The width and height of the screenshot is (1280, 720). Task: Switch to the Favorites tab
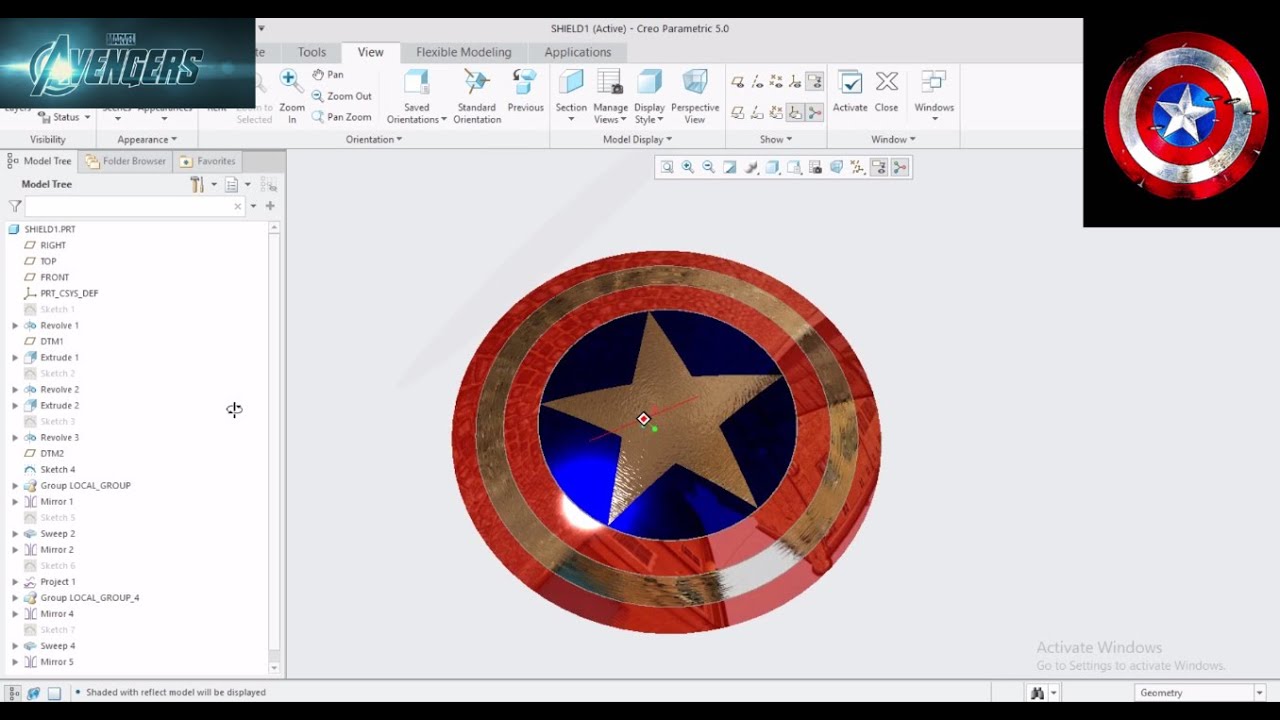tap(208, 161)
